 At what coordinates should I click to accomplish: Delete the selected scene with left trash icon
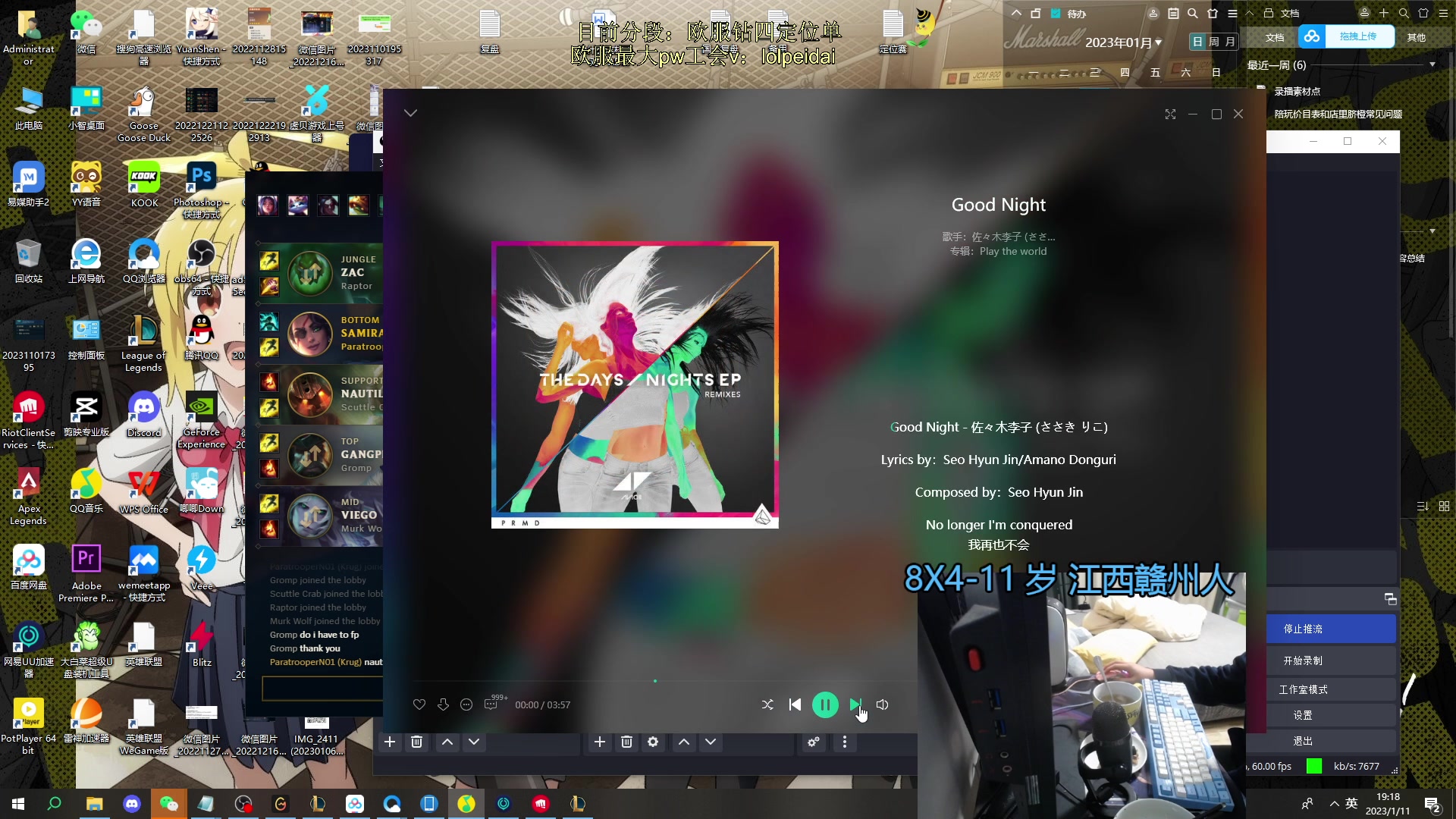(416, 742)
